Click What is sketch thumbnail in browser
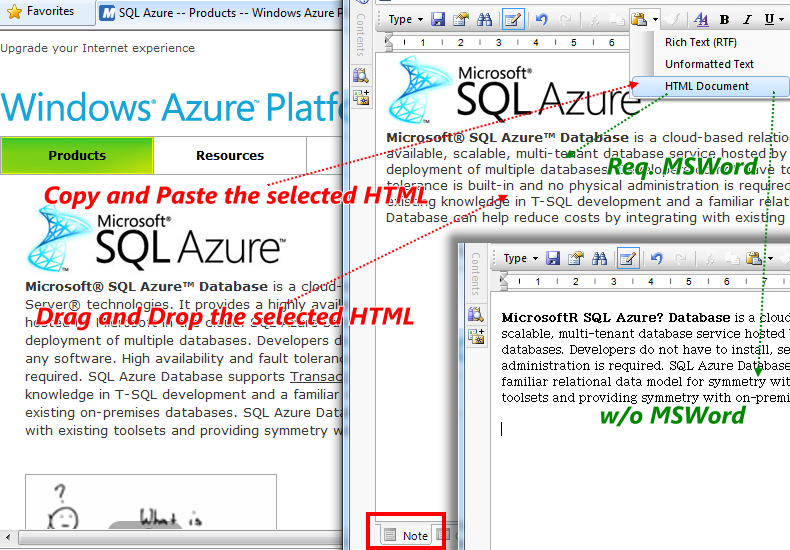The height and width of the screenshot is (550, 790). (x=151, y=502)
